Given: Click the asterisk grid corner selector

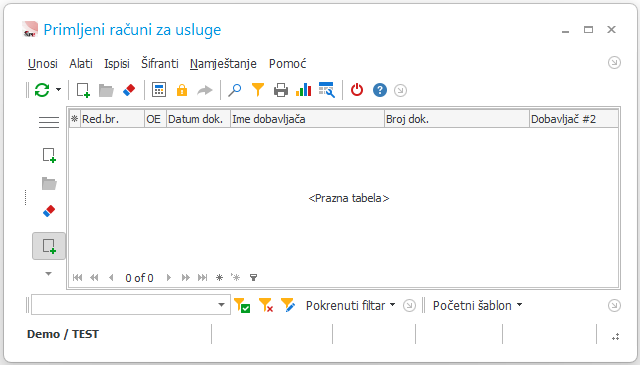Looking at the screenshot, I should (x=75, y=119).
